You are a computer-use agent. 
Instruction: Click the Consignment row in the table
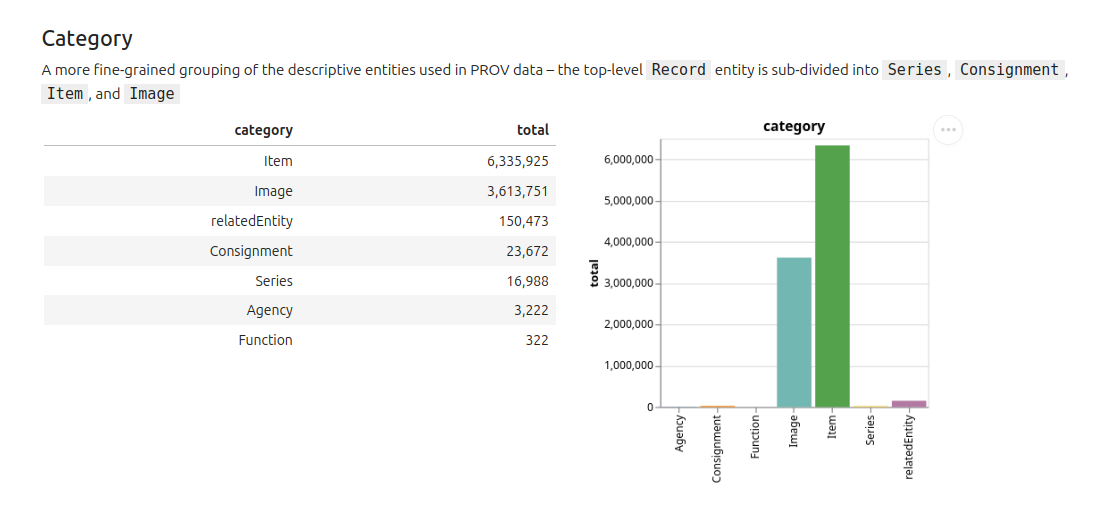click(300, 251)
